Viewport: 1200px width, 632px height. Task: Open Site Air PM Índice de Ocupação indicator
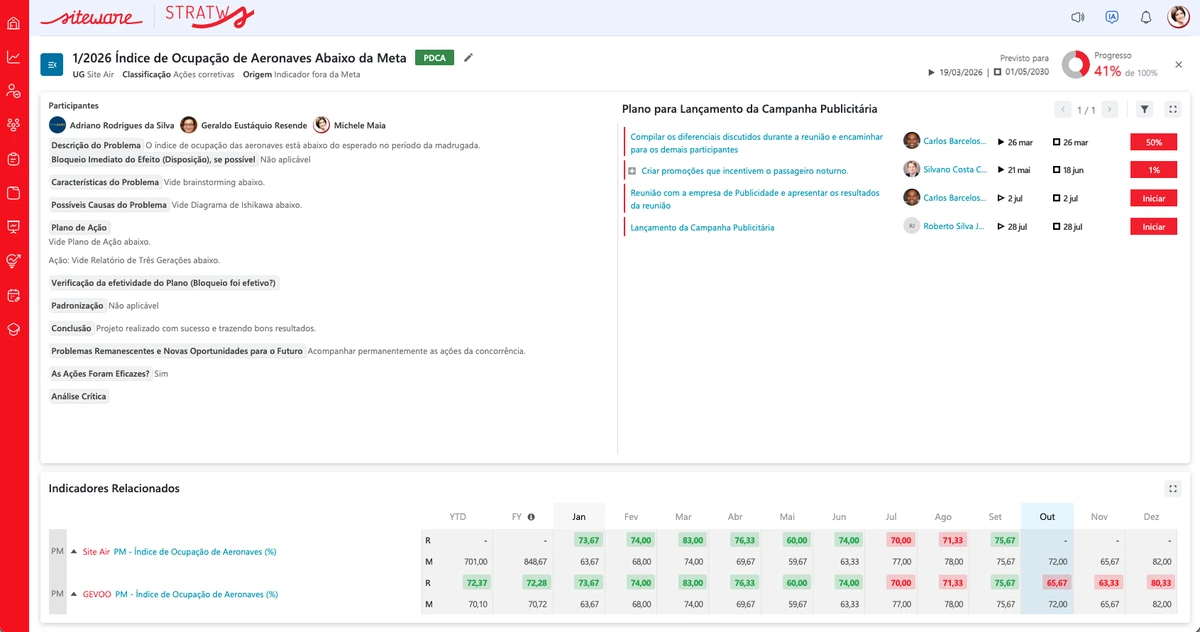(195, 552)
